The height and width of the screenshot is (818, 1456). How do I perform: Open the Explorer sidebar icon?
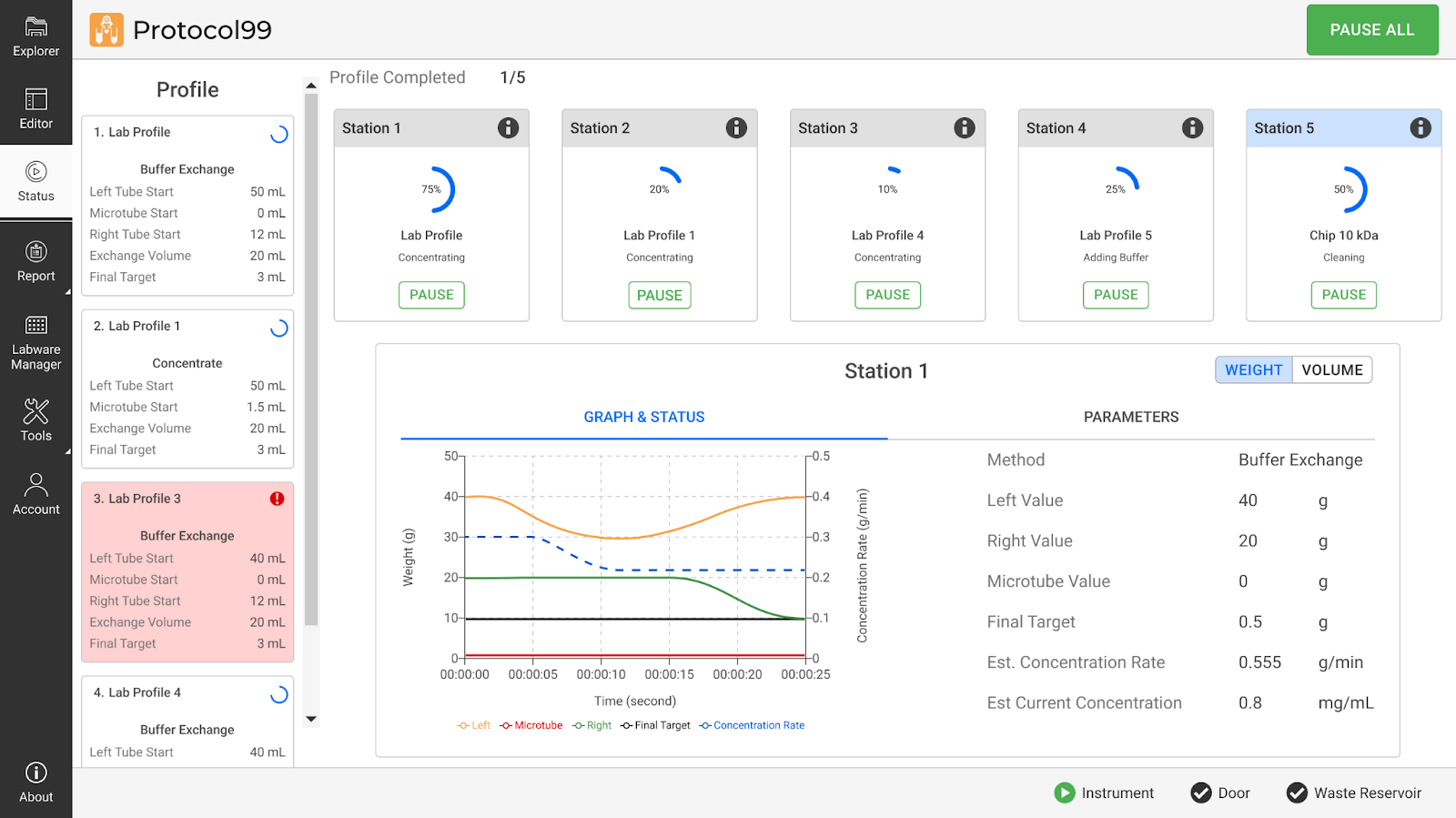pos(35,36)
